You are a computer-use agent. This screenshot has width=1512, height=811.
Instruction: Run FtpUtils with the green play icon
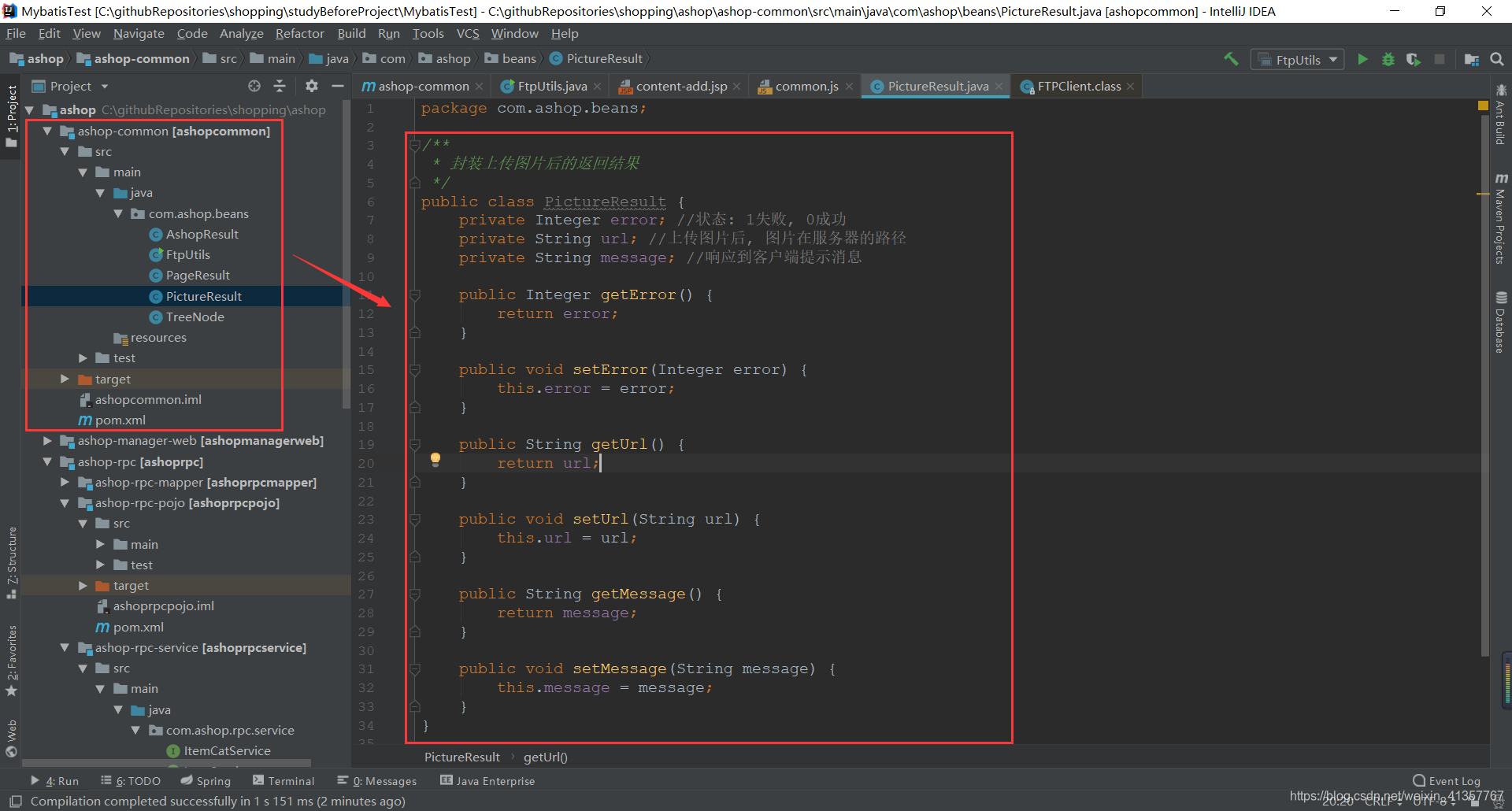[1362, 59]
